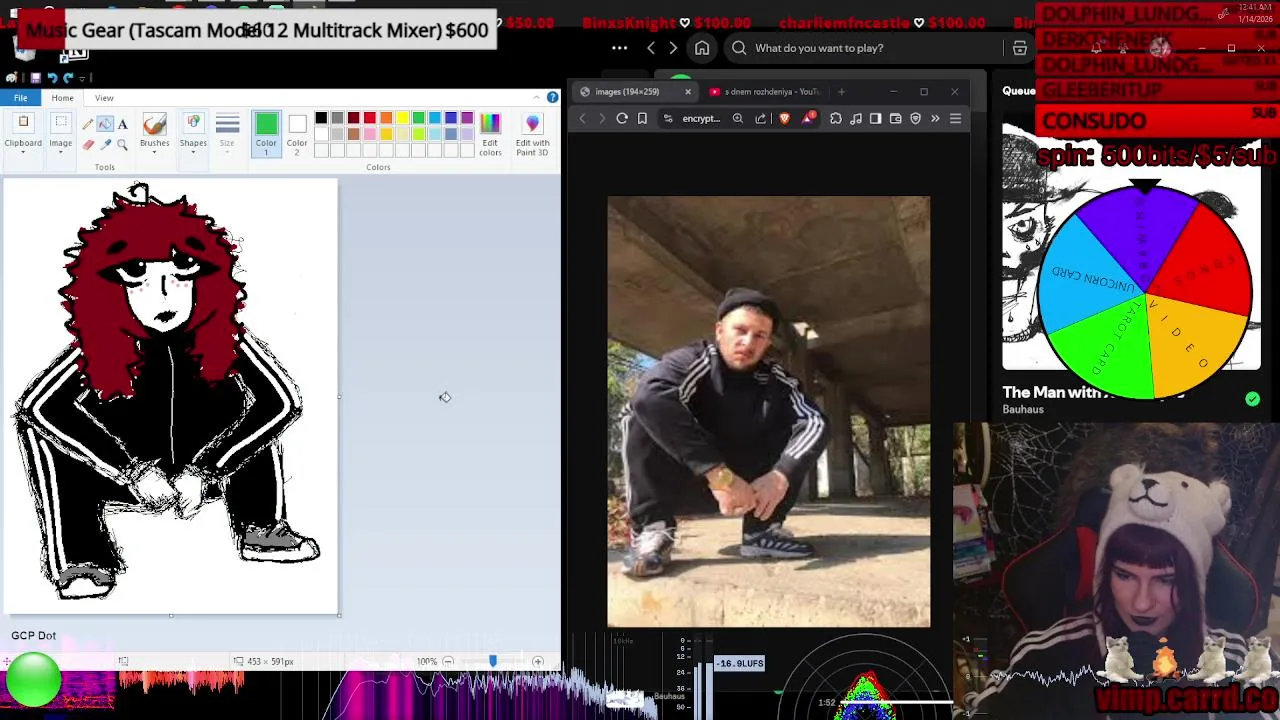This screenshot has width=1280, height=720.
Task: Open Brave Rewards triangle icon
Action: (808, 118)
